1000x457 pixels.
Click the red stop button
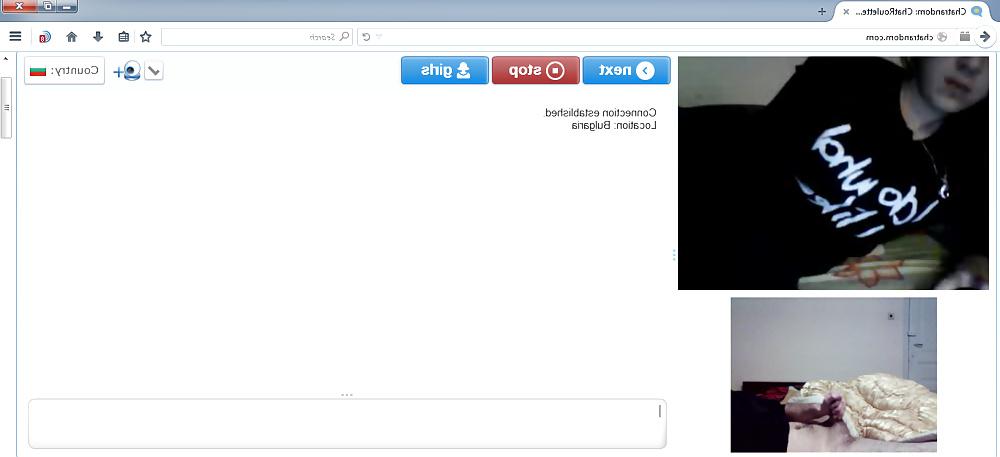point(536,70)
